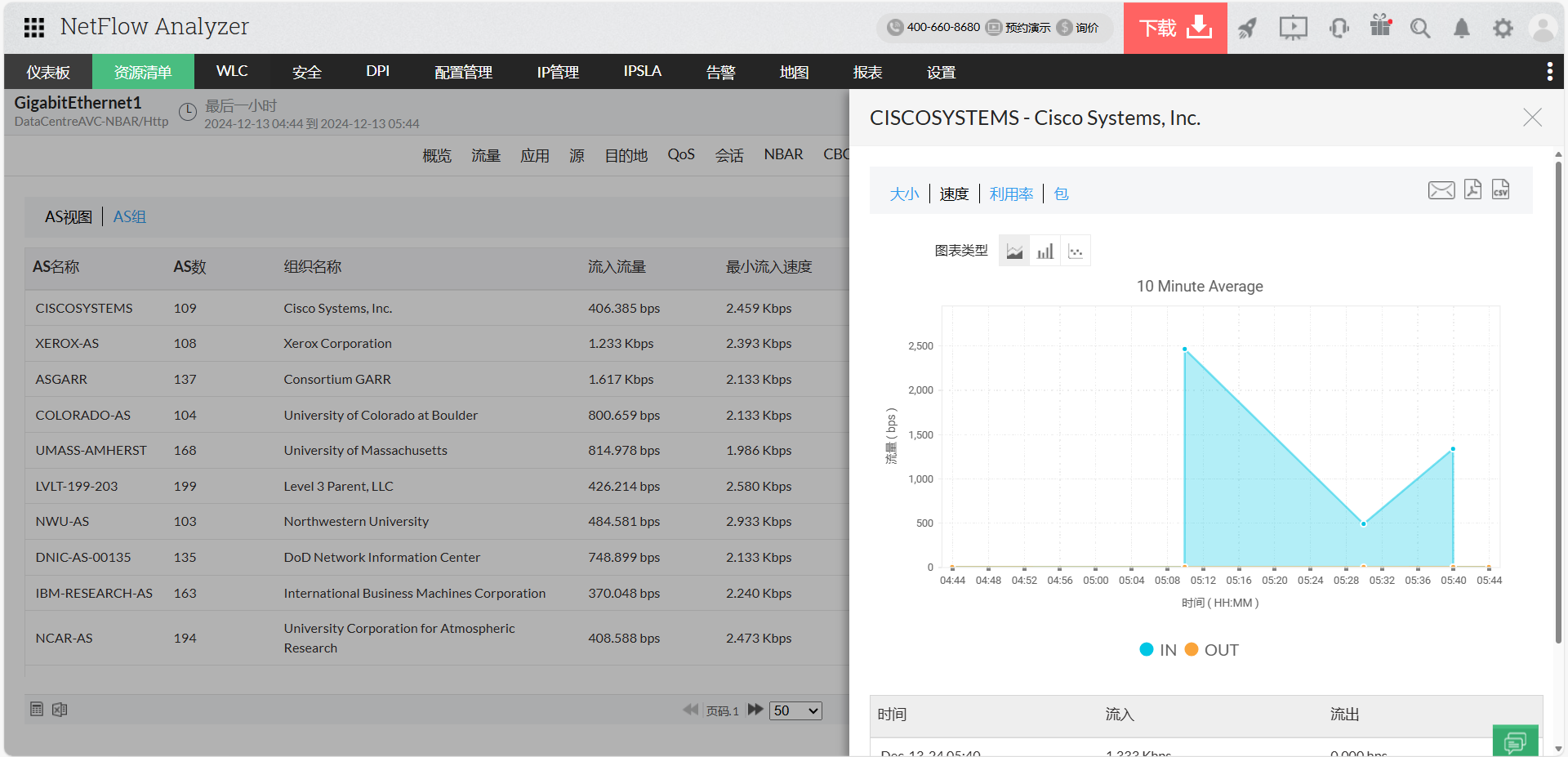The height and width of the screenshot is (757, 1568).
Task: Email the report via envelope icon
Action: coord(1441,190)
